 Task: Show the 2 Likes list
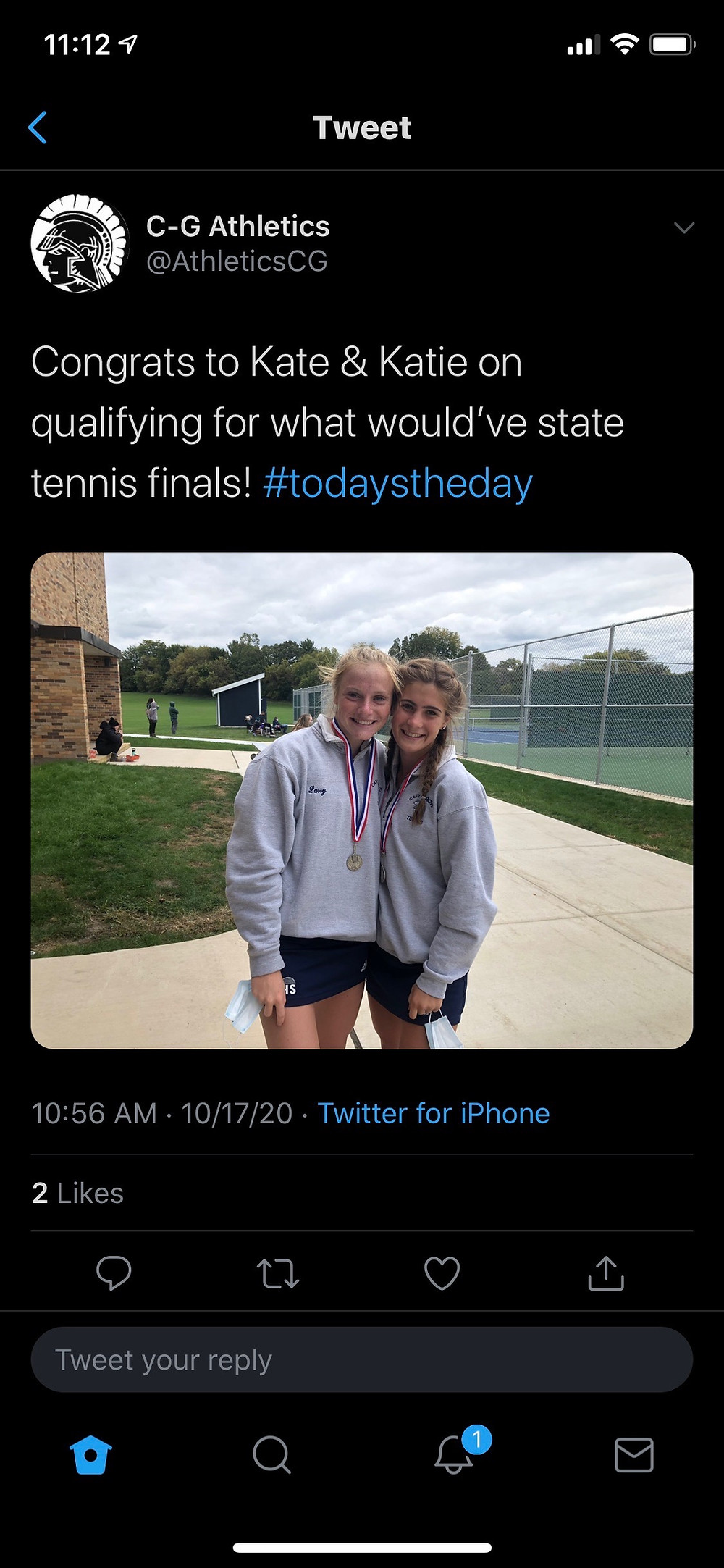[77, 1193]
